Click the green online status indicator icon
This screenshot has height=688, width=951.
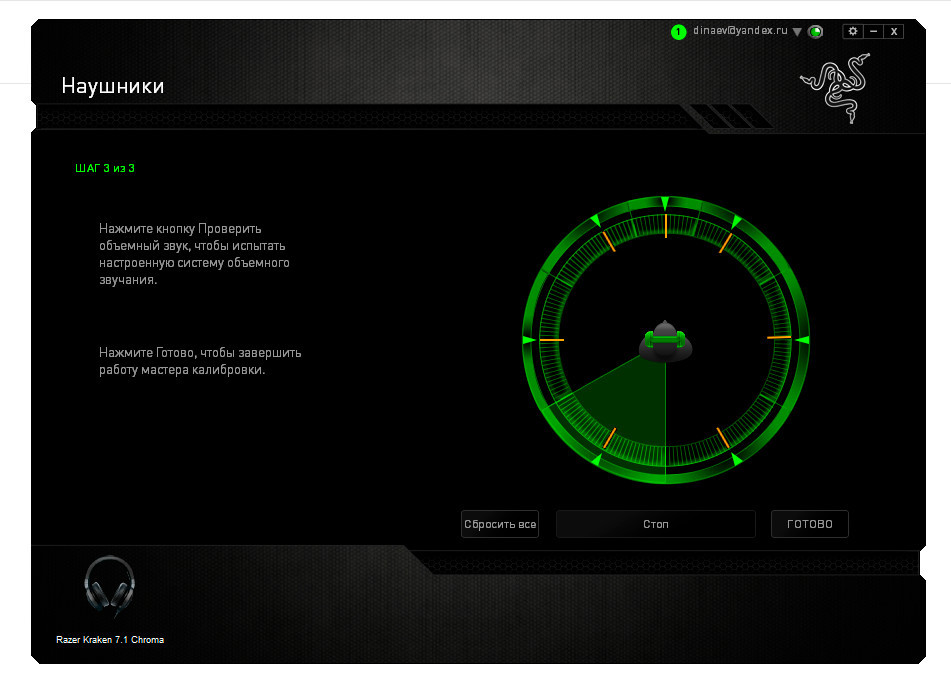(x=816, y=32)
